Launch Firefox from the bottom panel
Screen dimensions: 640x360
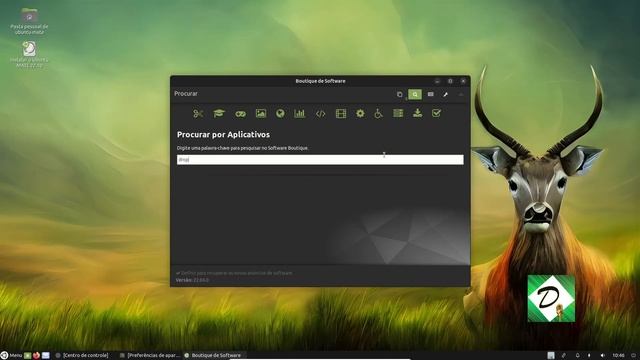[x=36, y=356]
